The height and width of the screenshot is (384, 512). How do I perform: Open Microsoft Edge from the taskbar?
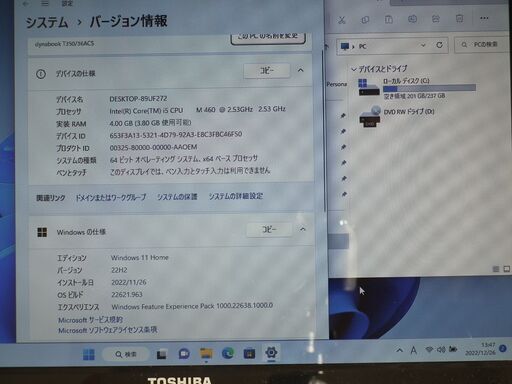[228, 353]
